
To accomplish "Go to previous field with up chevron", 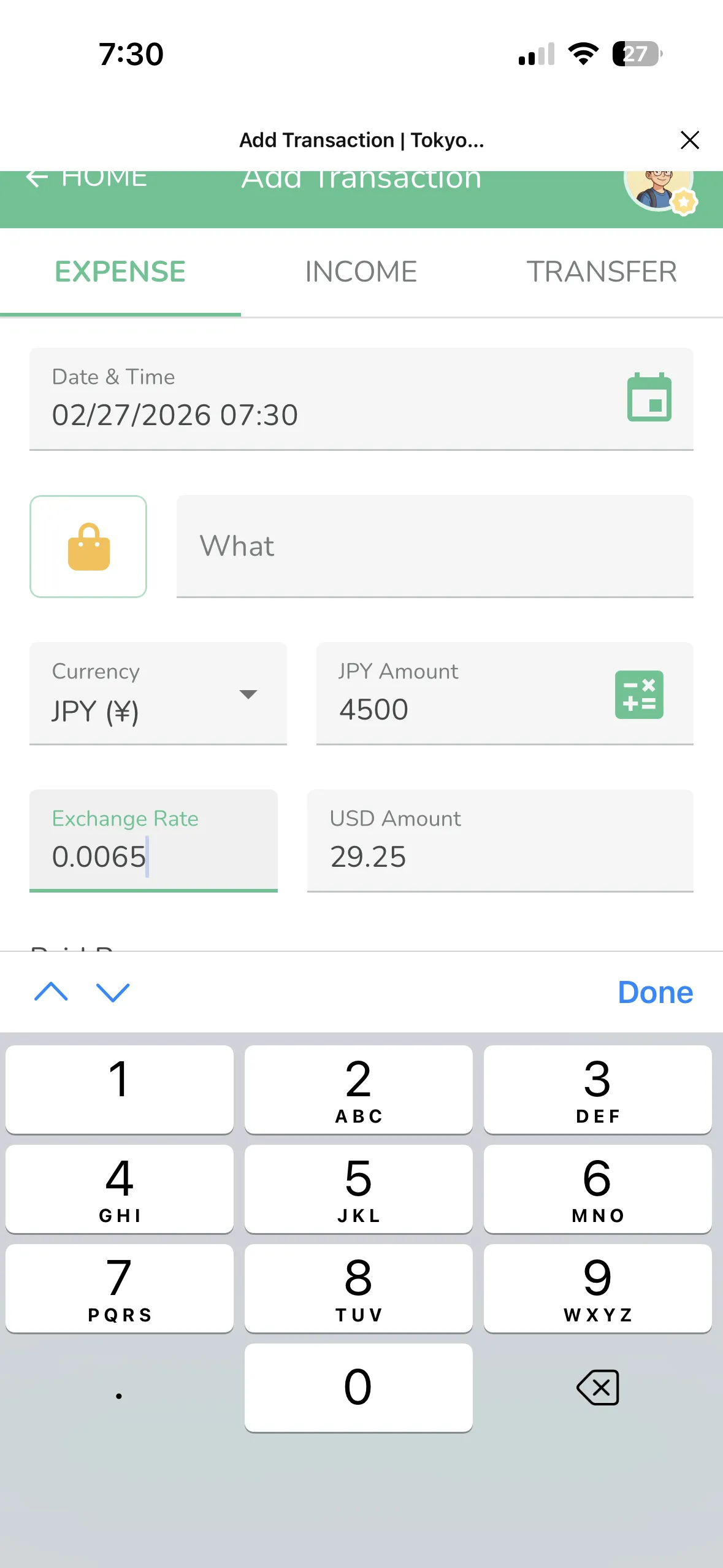I will 52,992.
